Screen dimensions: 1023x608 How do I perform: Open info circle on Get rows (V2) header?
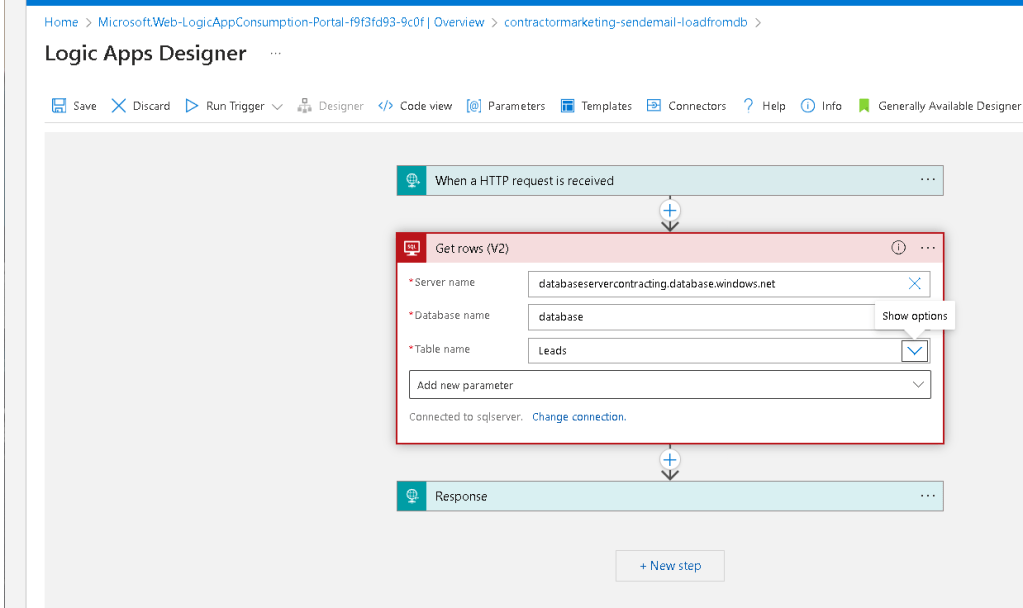tap(898, 247)
